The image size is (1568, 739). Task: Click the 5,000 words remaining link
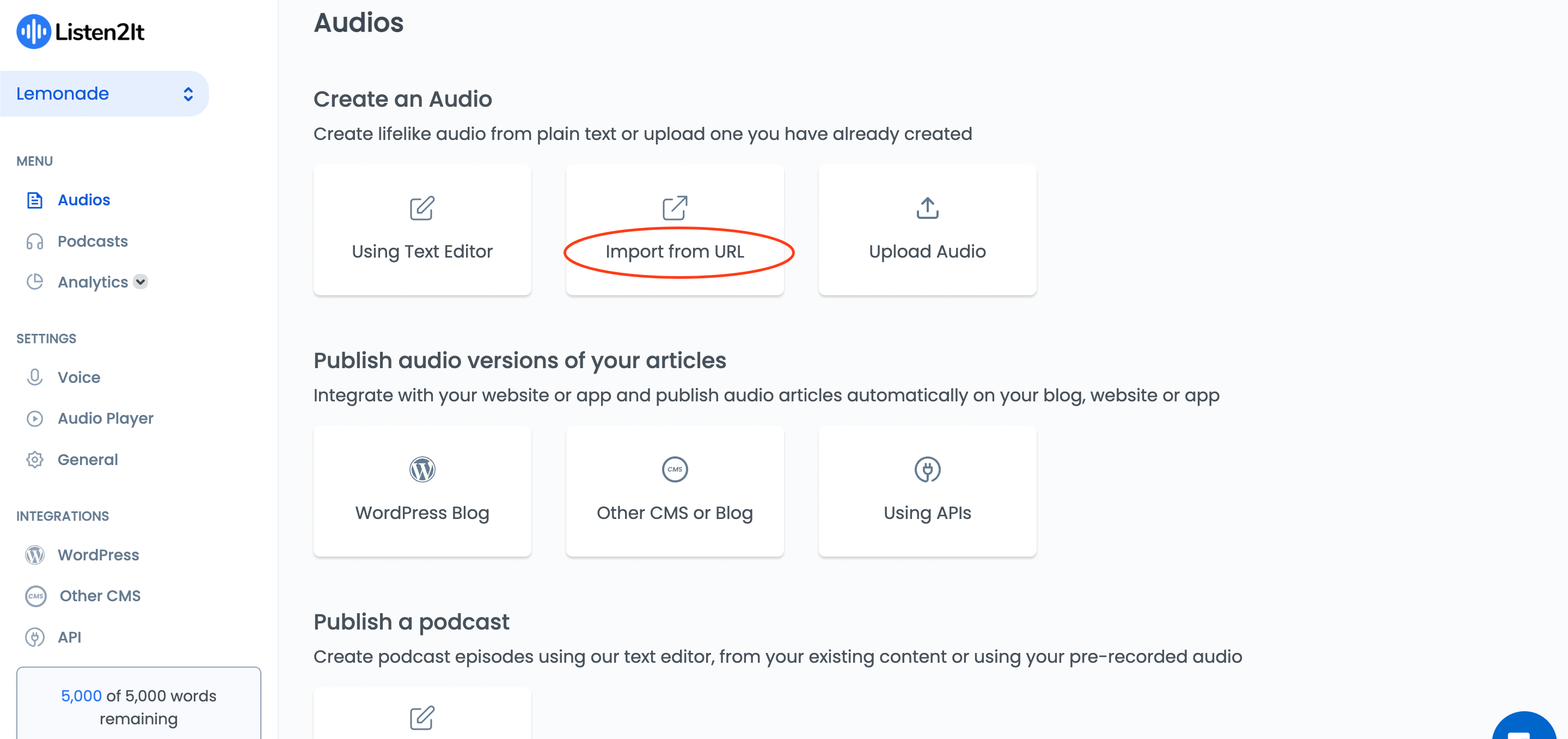click(x=81, y=696)
